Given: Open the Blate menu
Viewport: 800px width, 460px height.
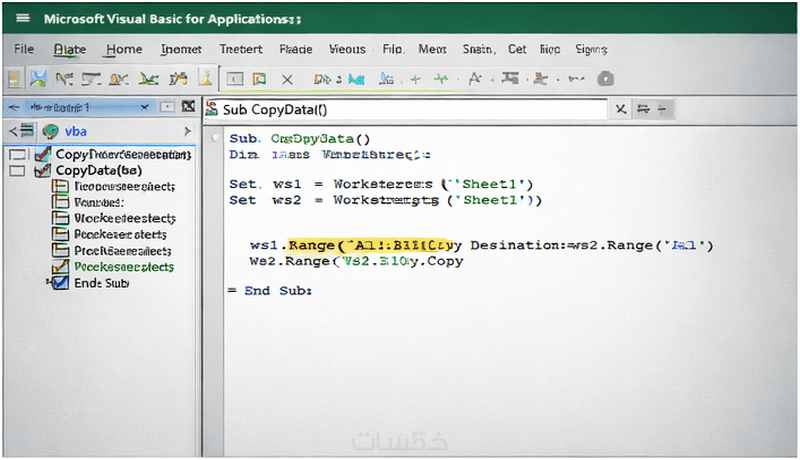Looking at the screenshot, I should [x=70, y=49].
